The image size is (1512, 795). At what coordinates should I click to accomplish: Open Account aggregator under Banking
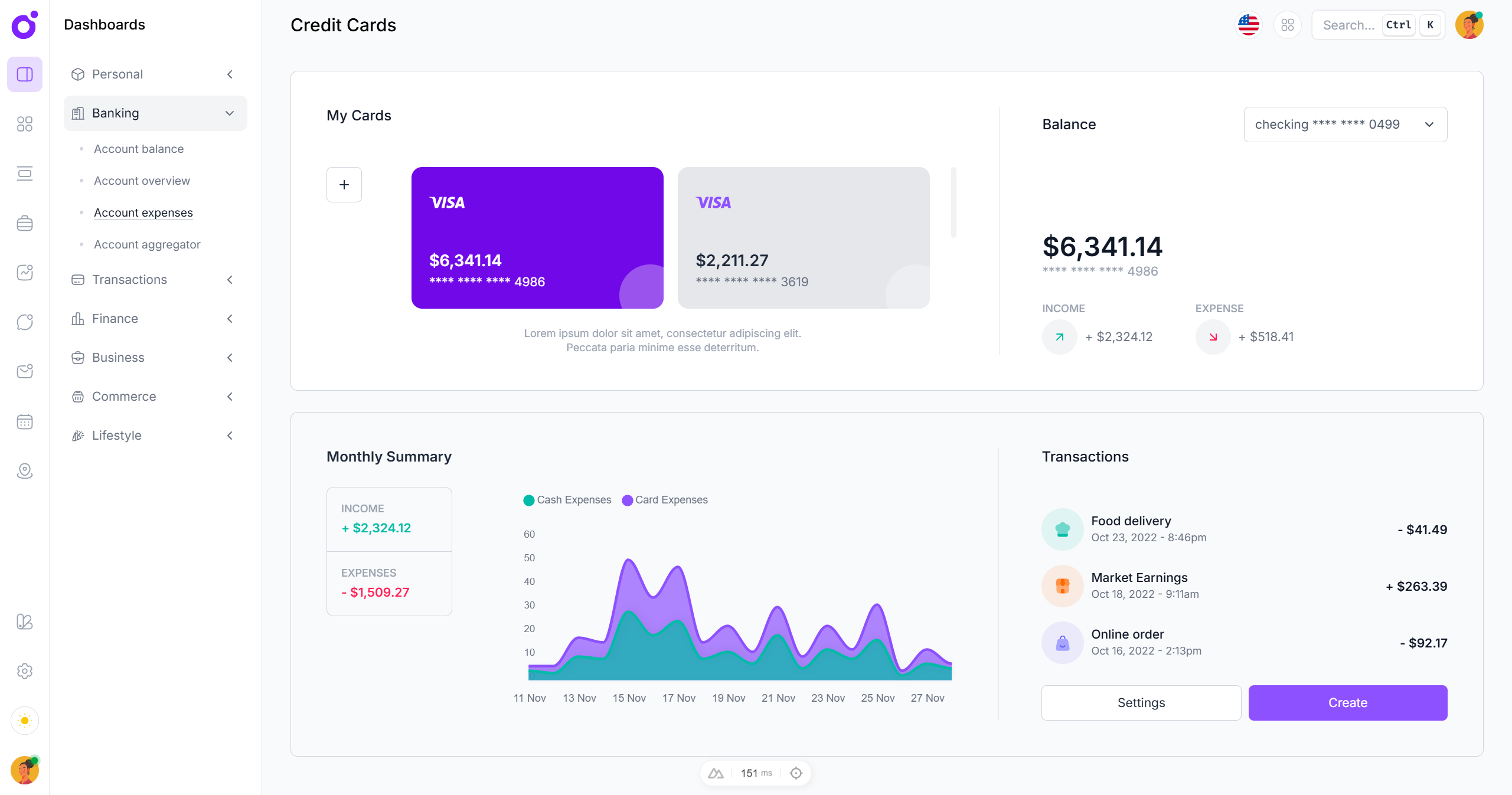(146, 244)
